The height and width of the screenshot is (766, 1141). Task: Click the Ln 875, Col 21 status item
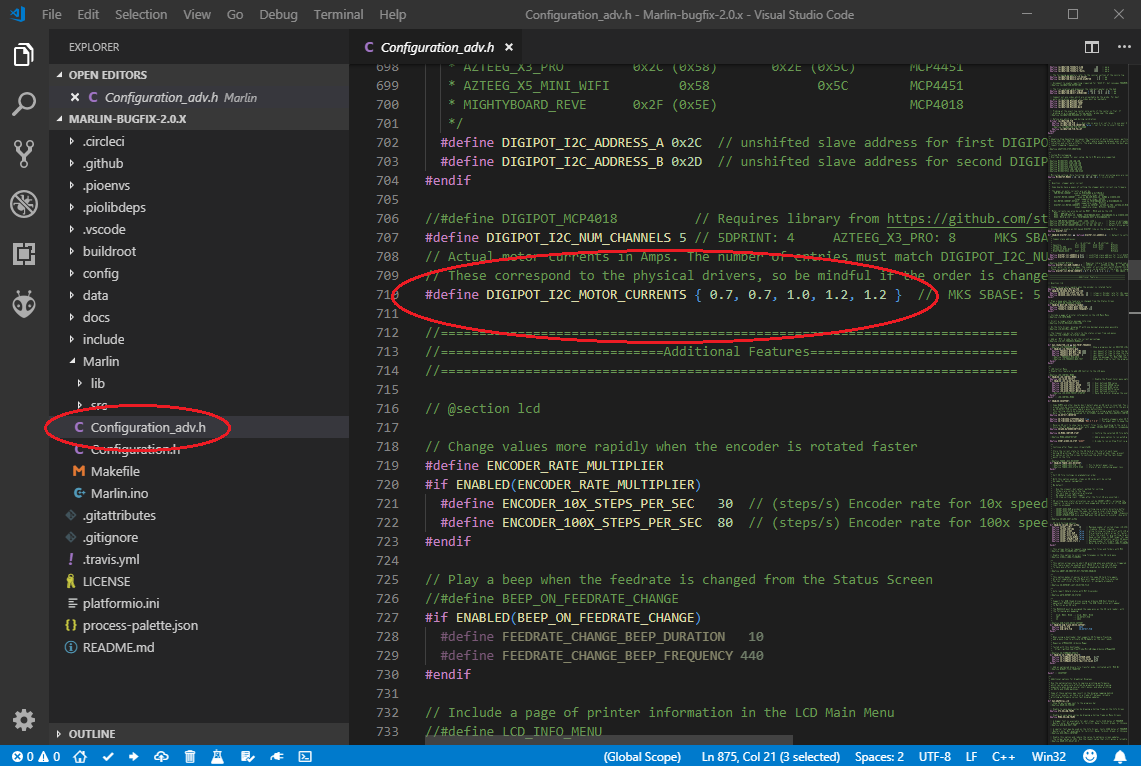pos(770,757)
